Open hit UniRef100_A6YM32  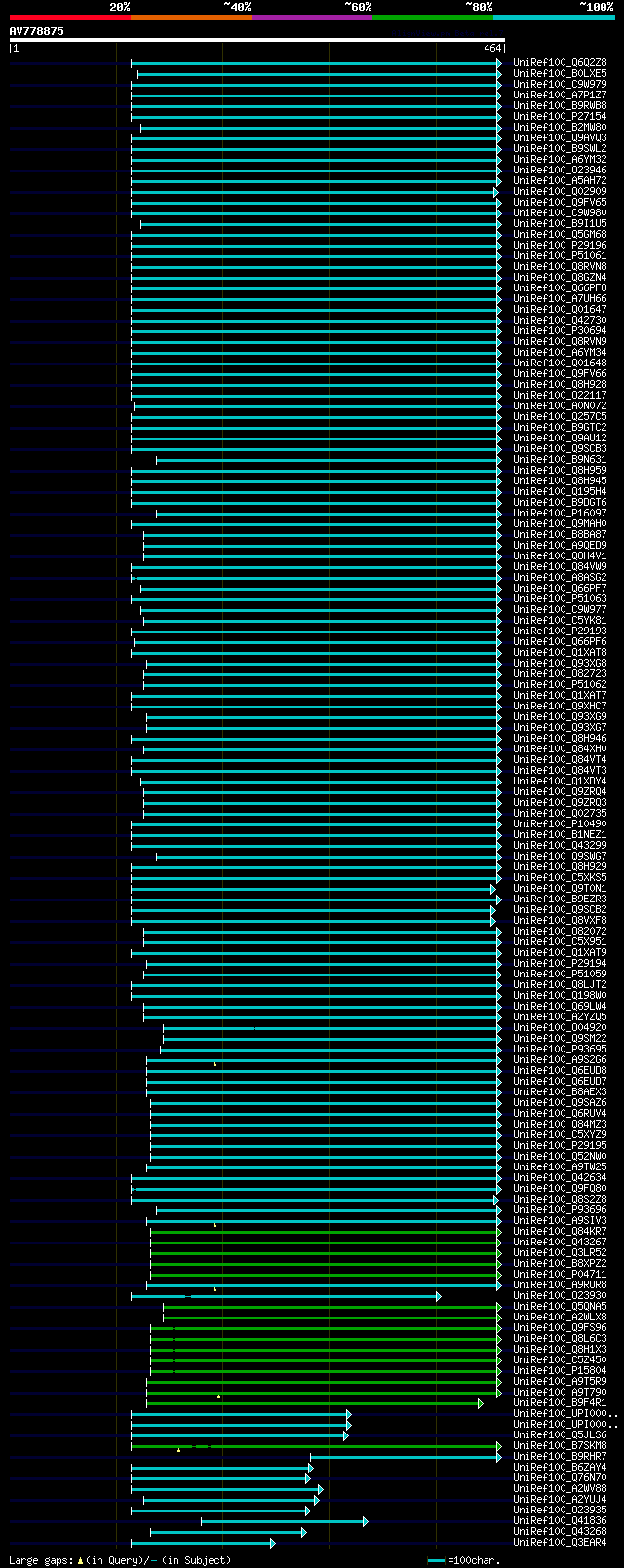560,159
